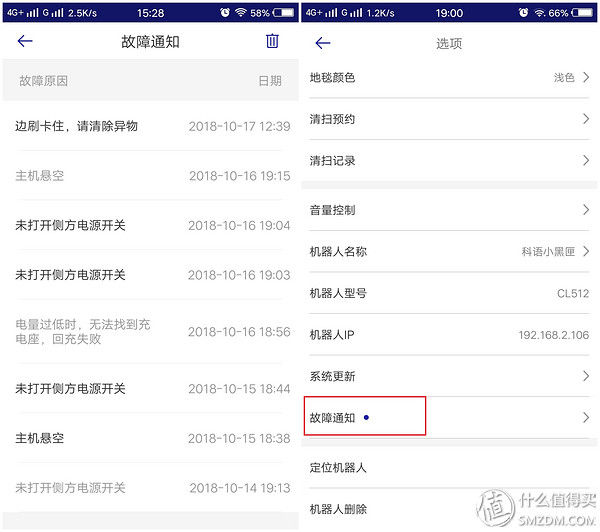Open chevron on 清扫记录 row
The image size is (600, 532).
coord(586,160)
